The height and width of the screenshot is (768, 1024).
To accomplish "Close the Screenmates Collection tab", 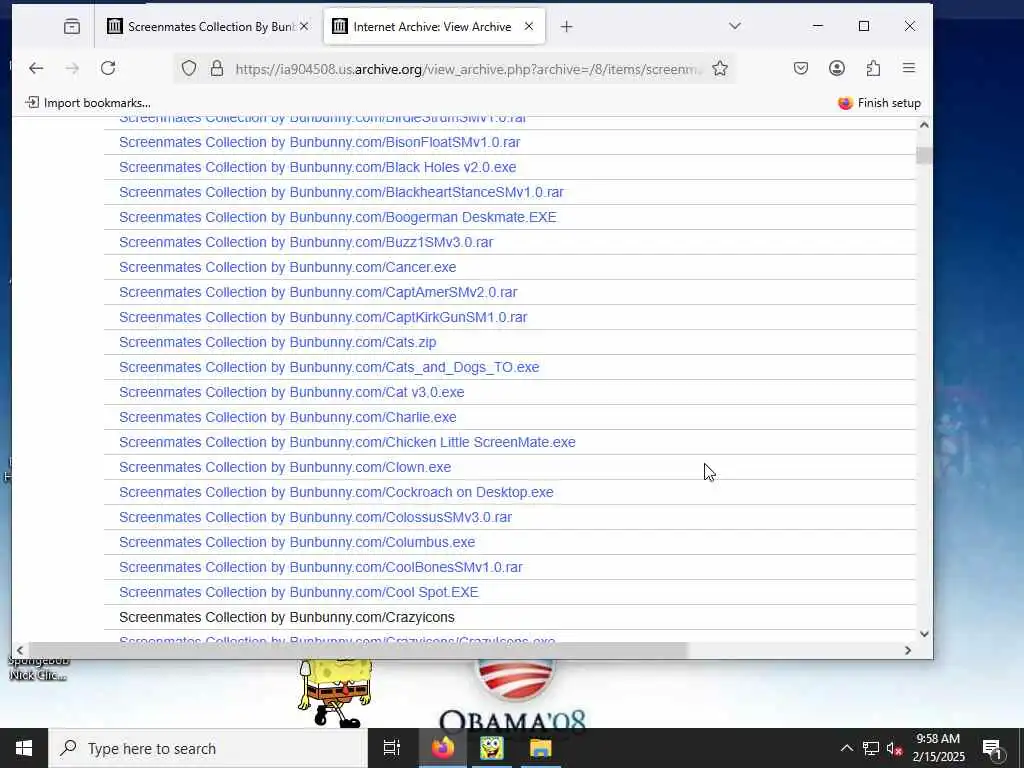I will coord(304,27).
